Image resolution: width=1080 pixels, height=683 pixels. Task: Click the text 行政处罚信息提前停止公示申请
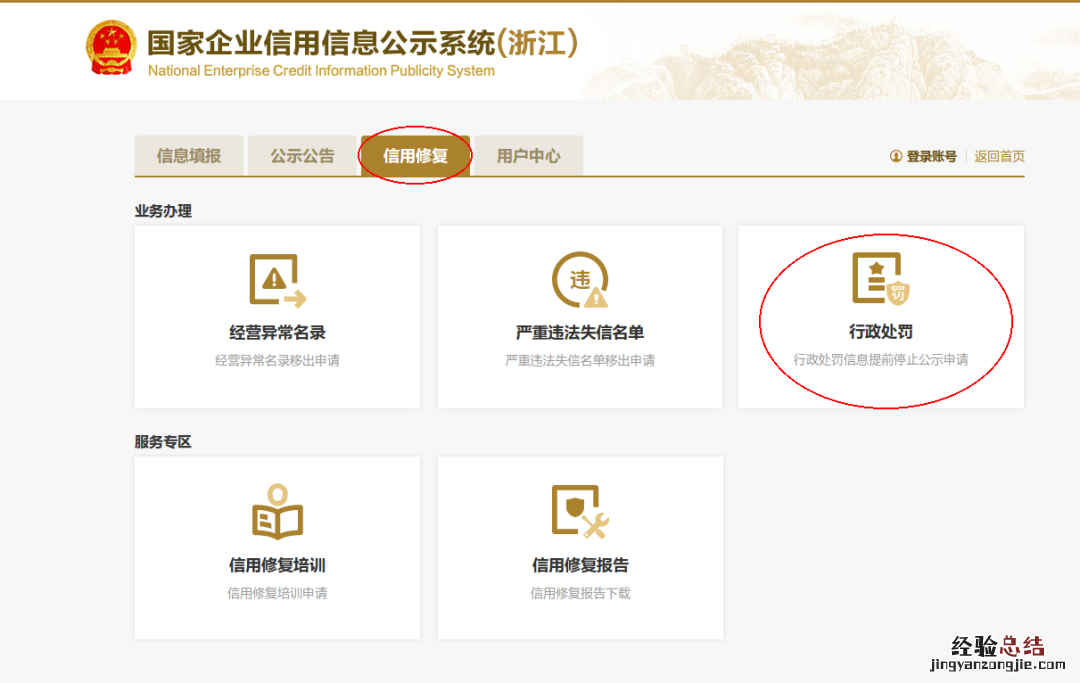(x=881, y=359)
